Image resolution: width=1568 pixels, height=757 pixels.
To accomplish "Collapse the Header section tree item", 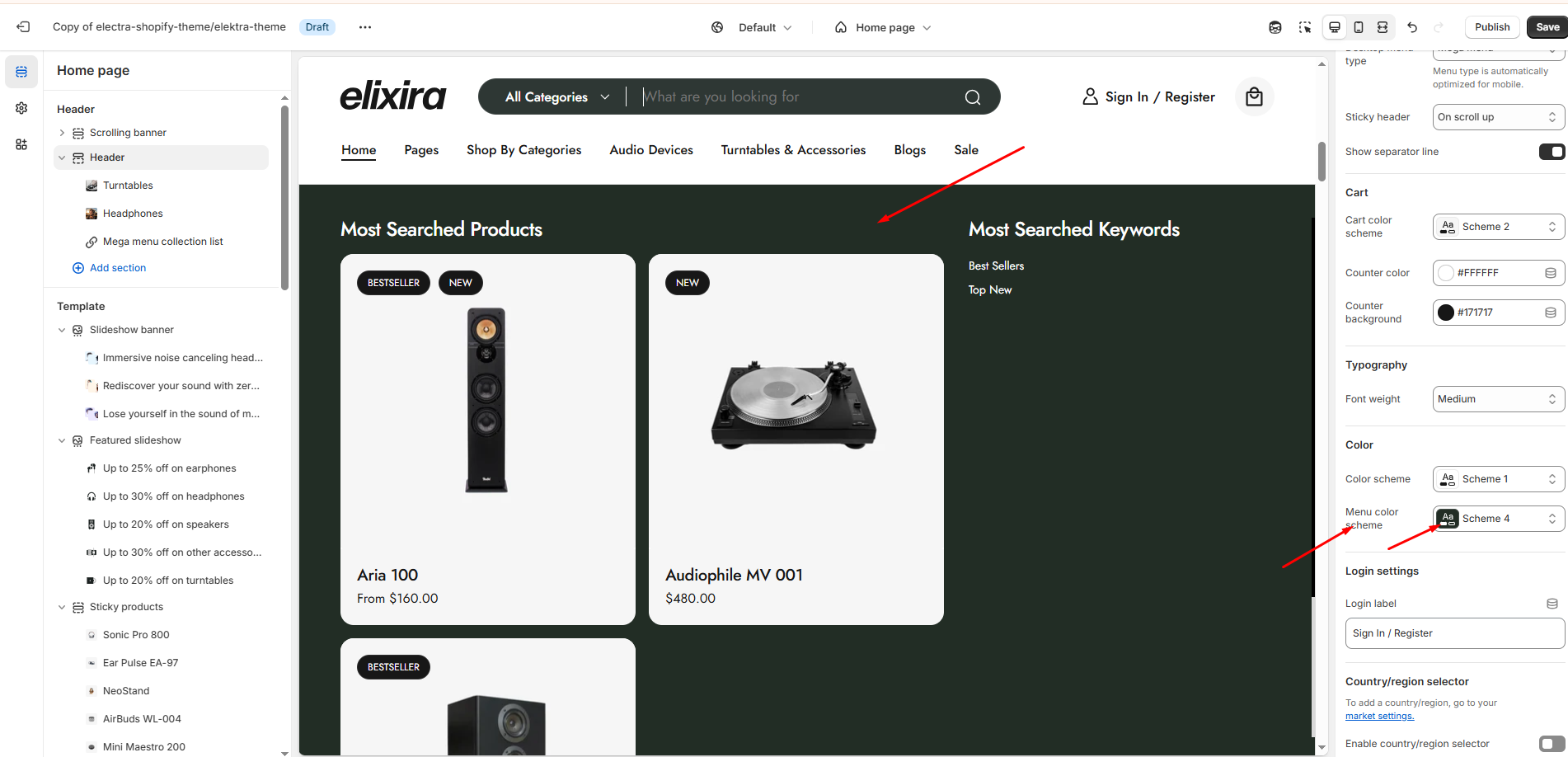I will [62, 158].
